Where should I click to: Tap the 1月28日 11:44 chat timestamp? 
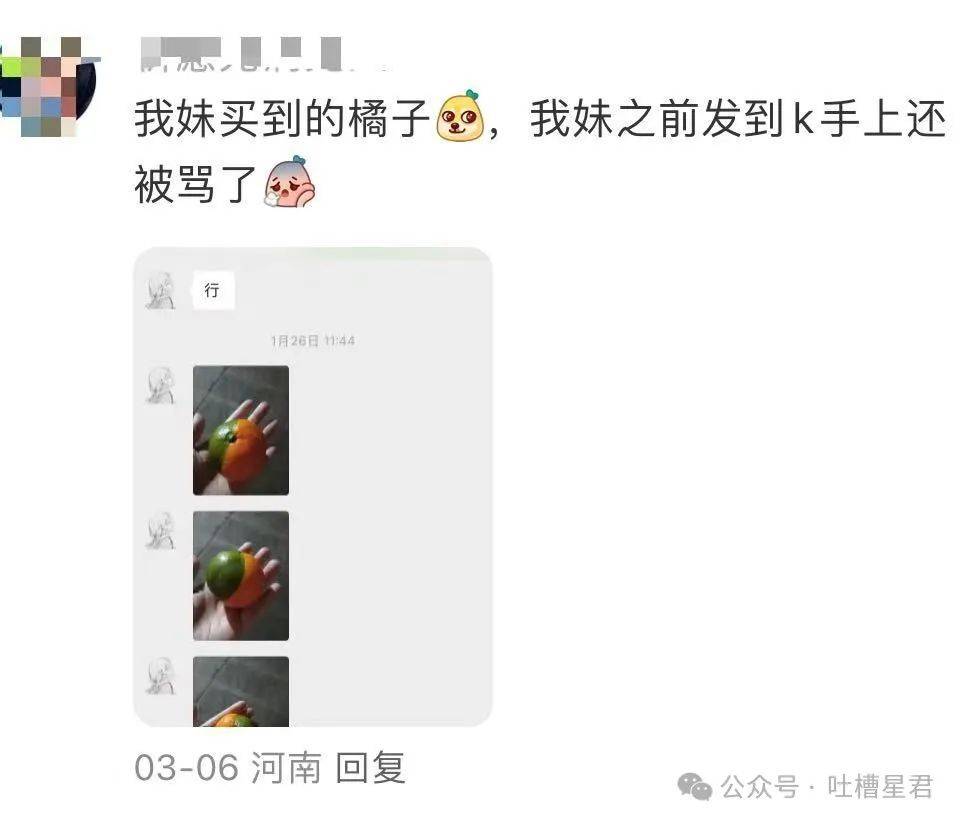[x=313, y=341]
